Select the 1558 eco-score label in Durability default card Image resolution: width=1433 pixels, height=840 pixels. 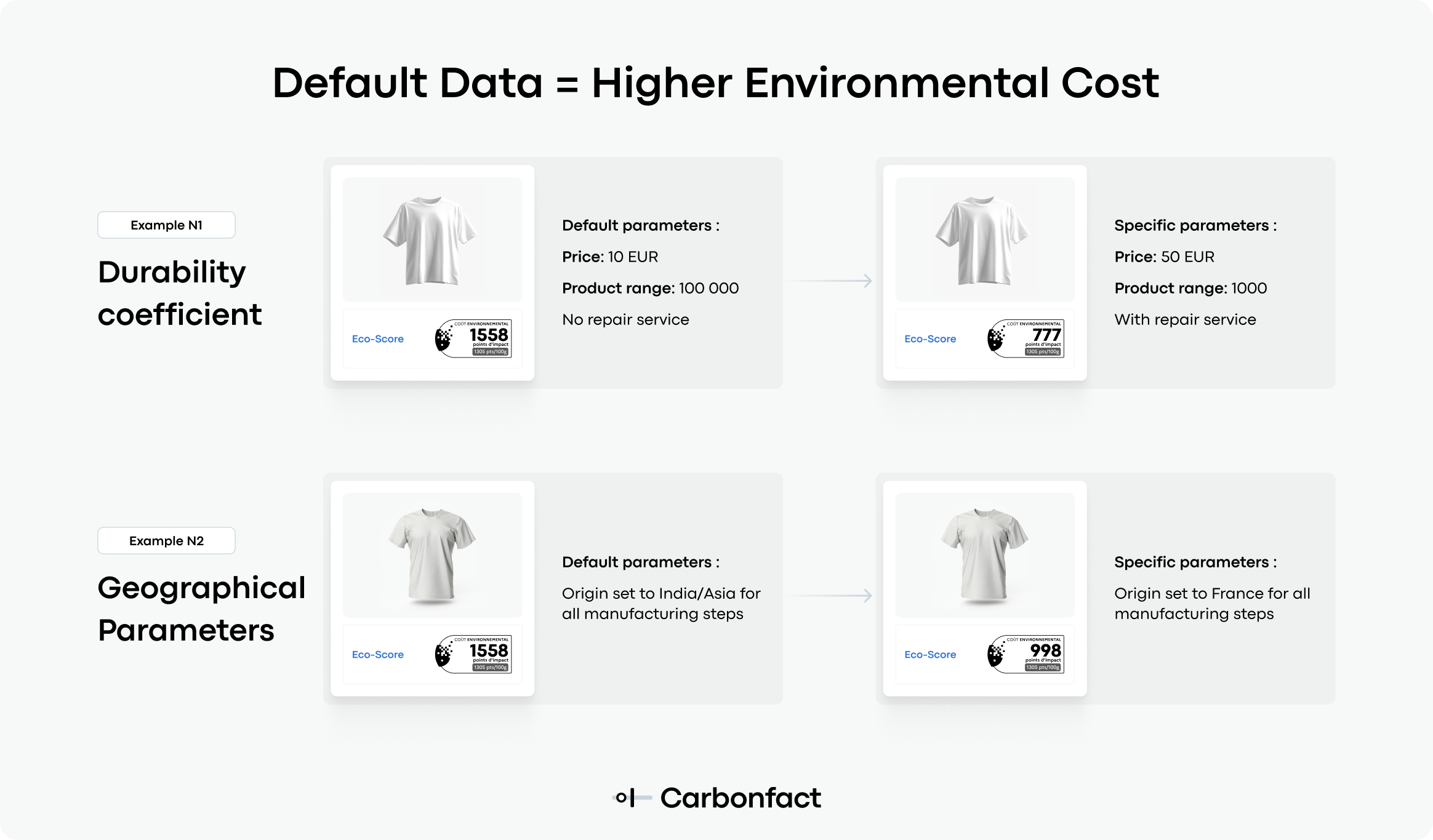(473, 338)
